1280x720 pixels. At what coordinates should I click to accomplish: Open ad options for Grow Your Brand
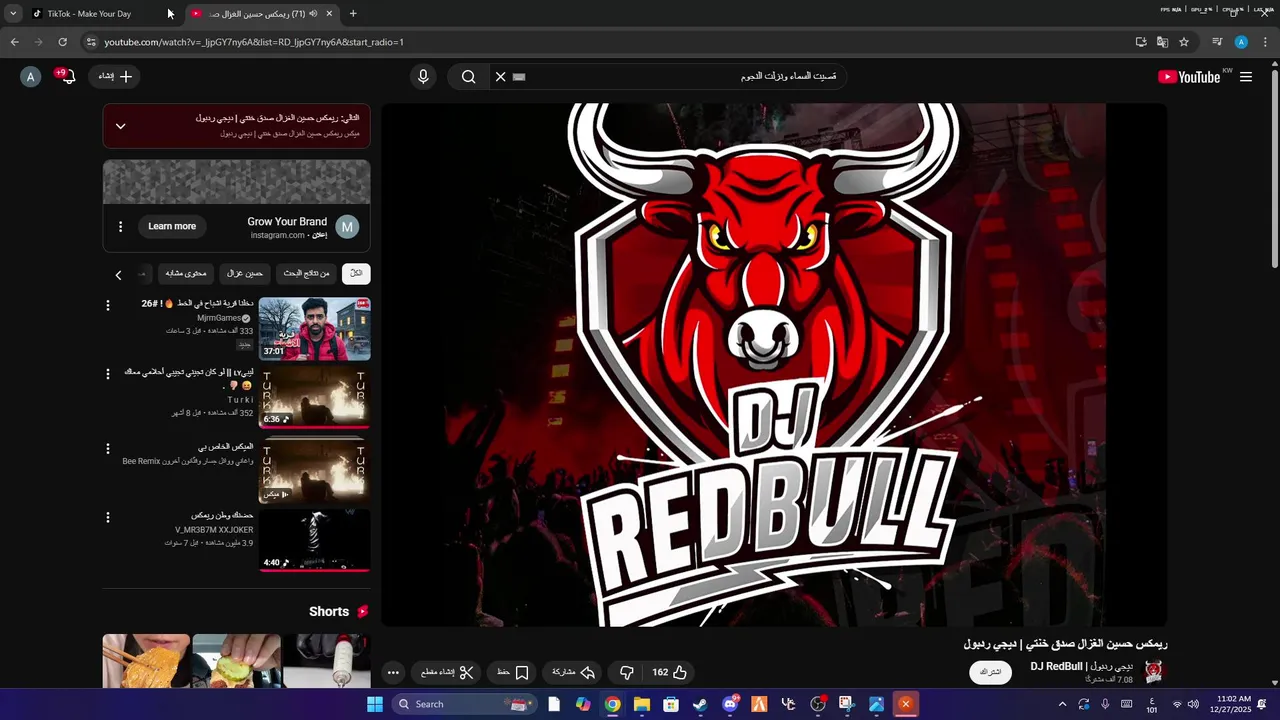(121, 227)
